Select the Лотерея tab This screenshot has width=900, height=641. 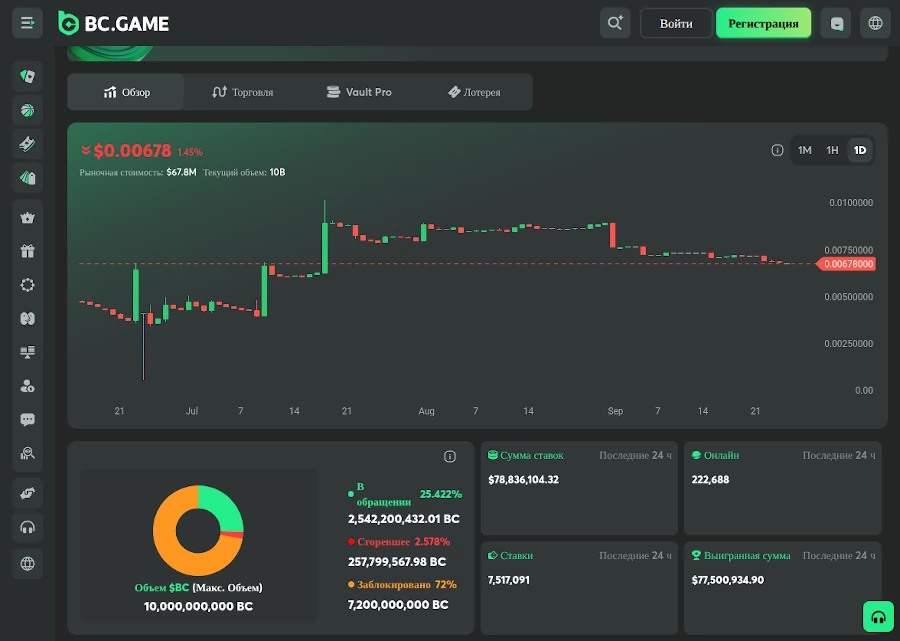point(474,92)
